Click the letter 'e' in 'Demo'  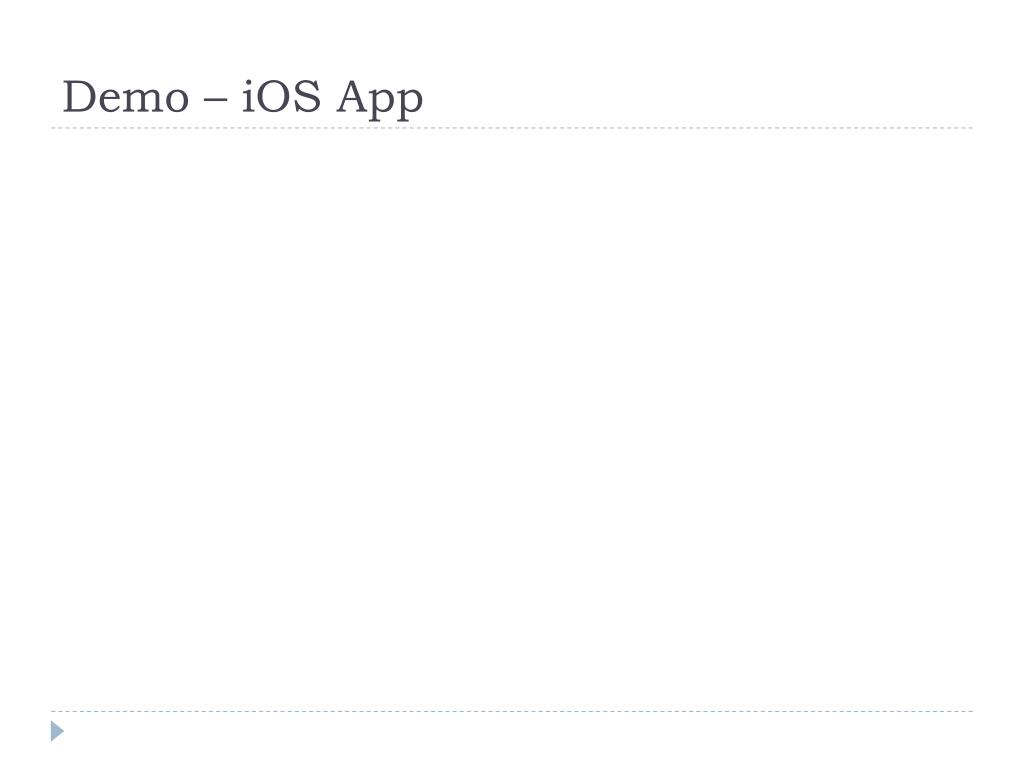click(x=108, y=102)
